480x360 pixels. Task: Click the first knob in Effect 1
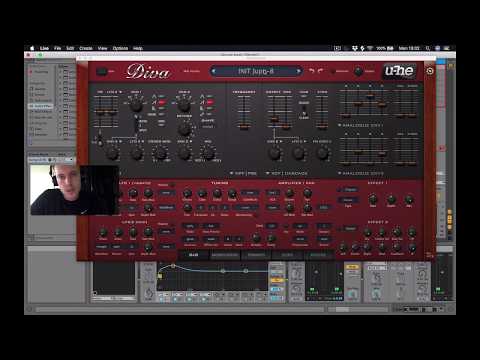pos(373,200)
